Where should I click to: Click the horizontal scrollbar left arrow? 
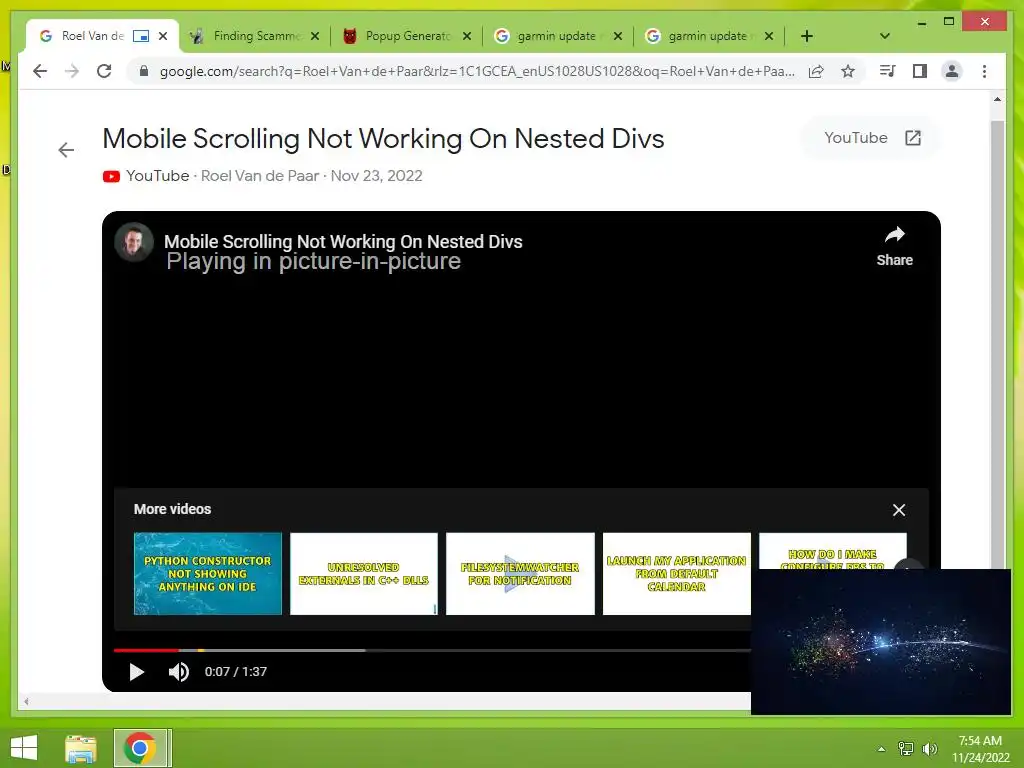(26, 701)
